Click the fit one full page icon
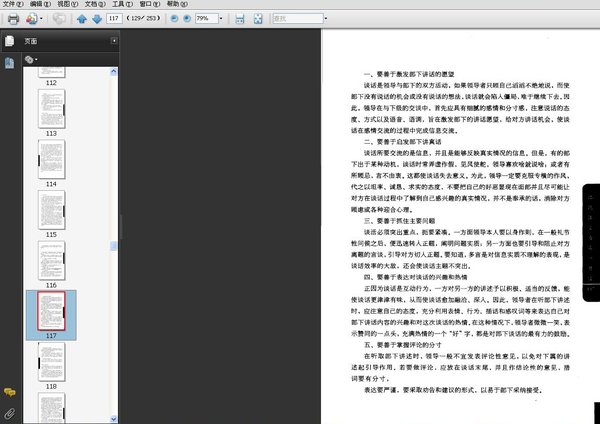This screenshot has height=424, width=600. click(258, 18)
